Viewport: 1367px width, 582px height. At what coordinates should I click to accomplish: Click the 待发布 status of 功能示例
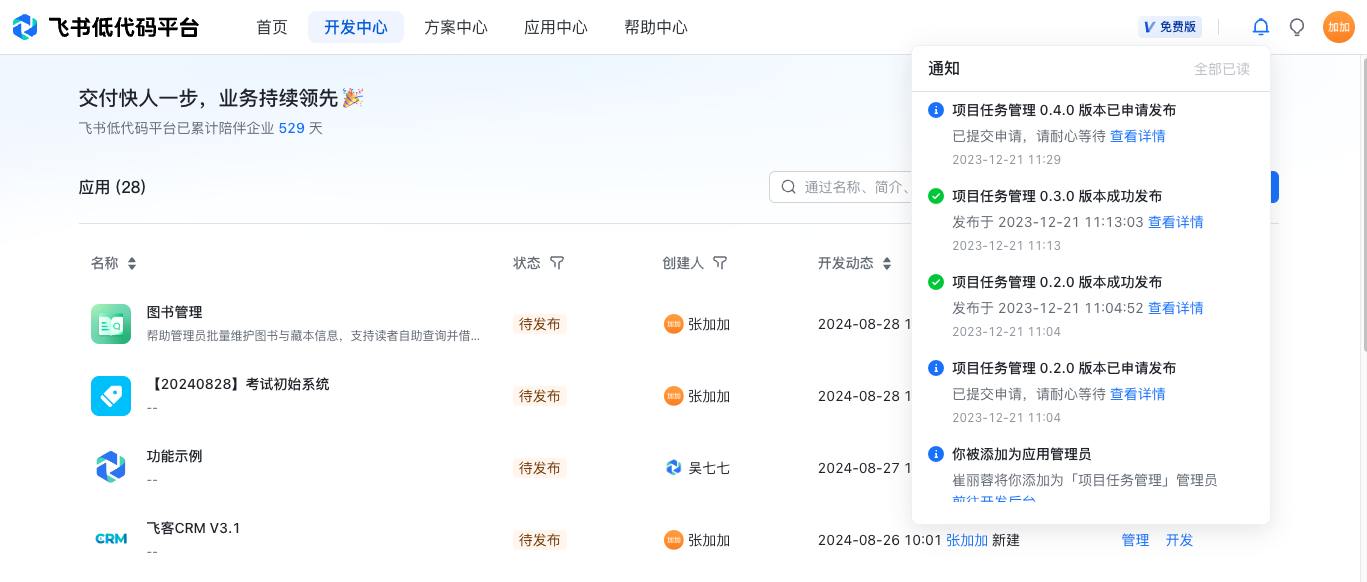[540, 468]
